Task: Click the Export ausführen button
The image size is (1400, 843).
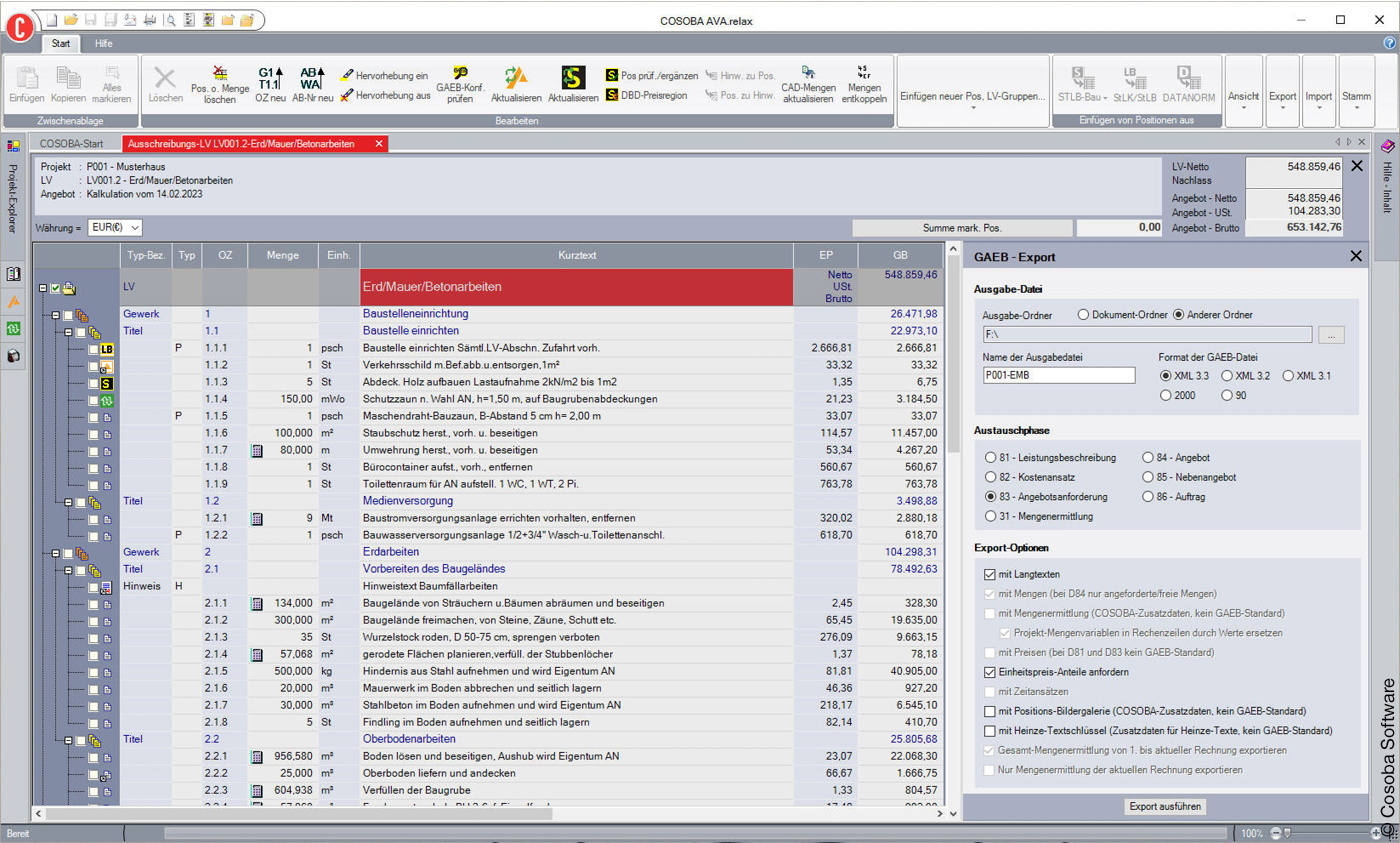Action: click(x=1165, y=807)
